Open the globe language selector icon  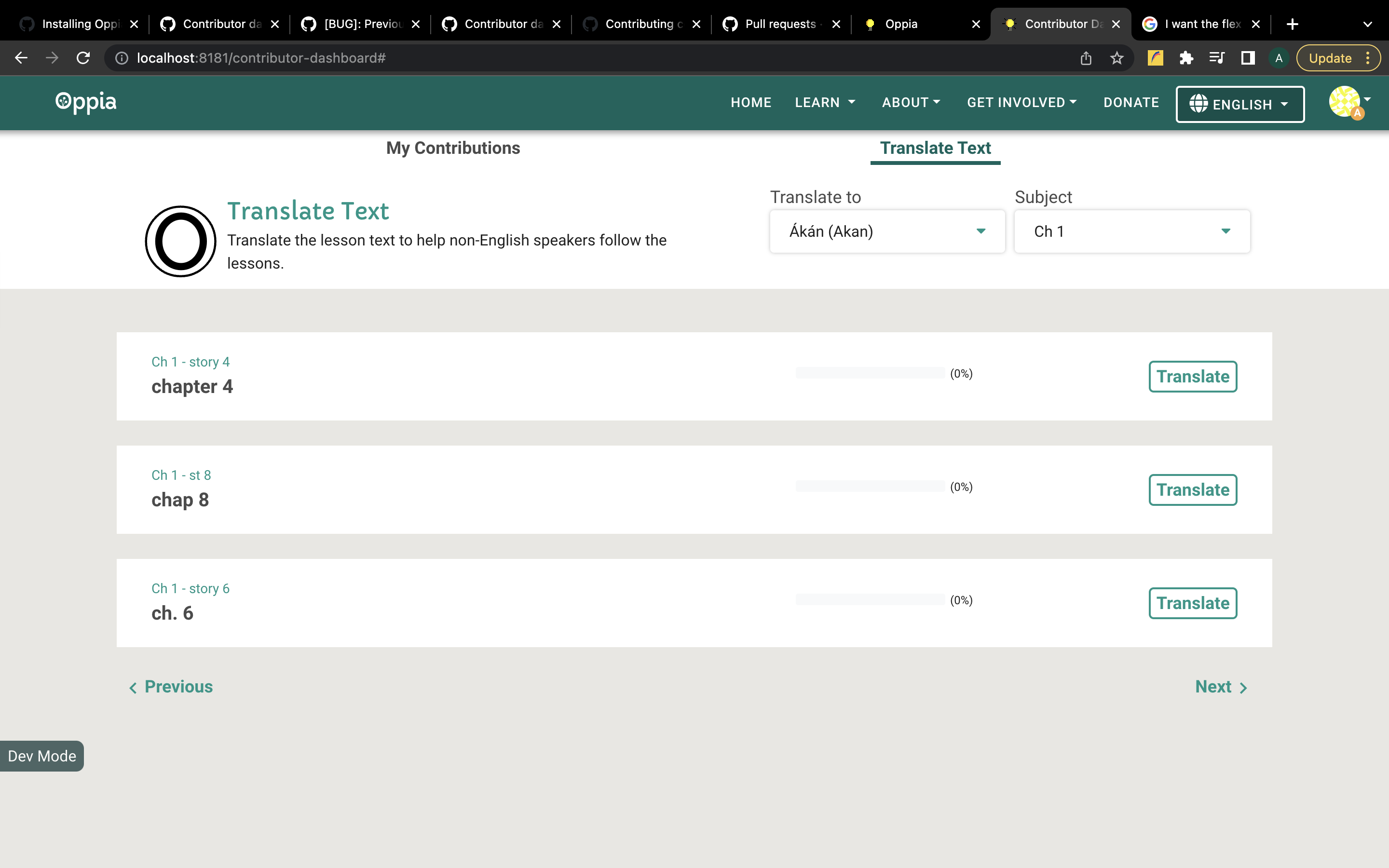coord(1199,104)
